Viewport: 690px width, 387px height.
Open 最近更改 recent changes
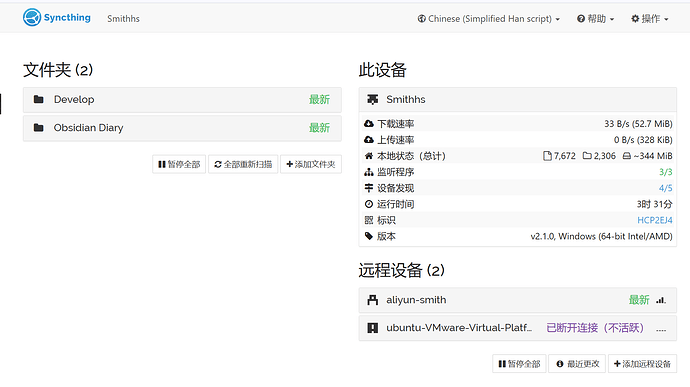coord(577,364)
